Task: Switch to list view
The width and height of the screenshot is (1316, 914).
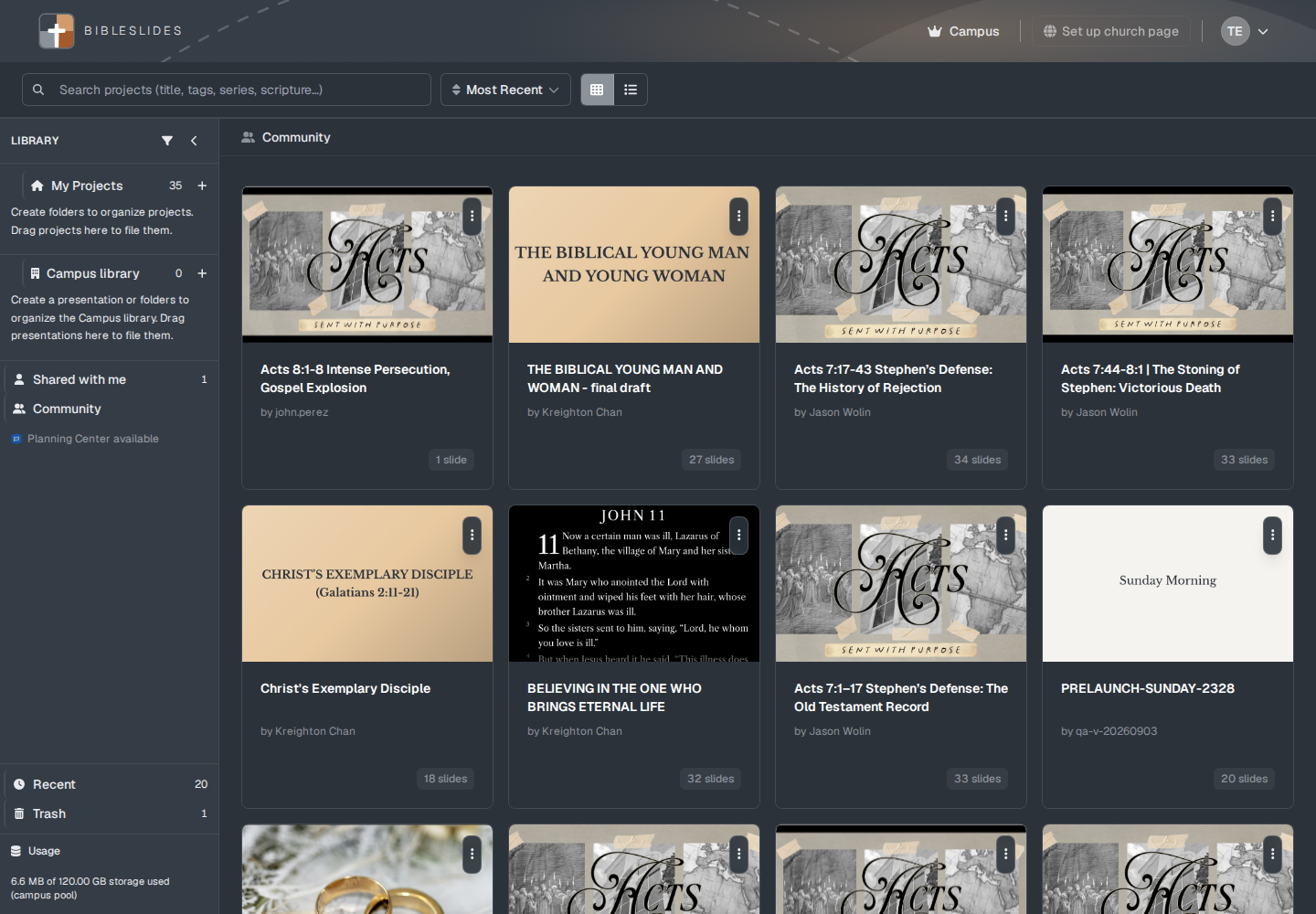Action: [x=631, y=90]
